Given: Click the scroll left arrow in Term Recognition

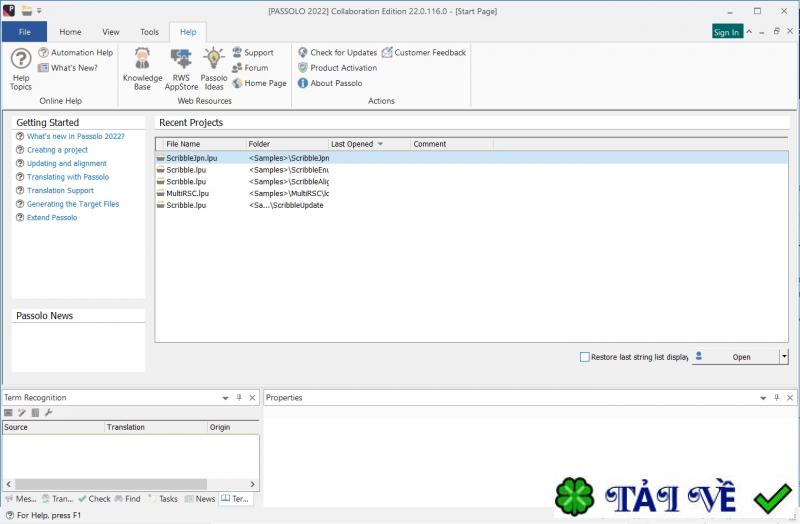Looking at the screenshot, I should [8, 484].
